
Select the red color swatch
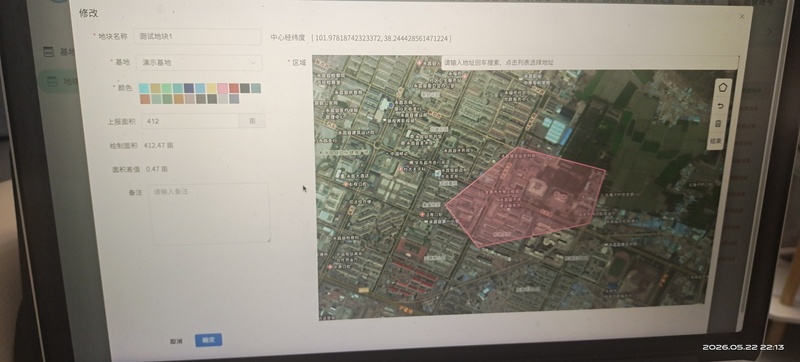(x=234, y=88)
